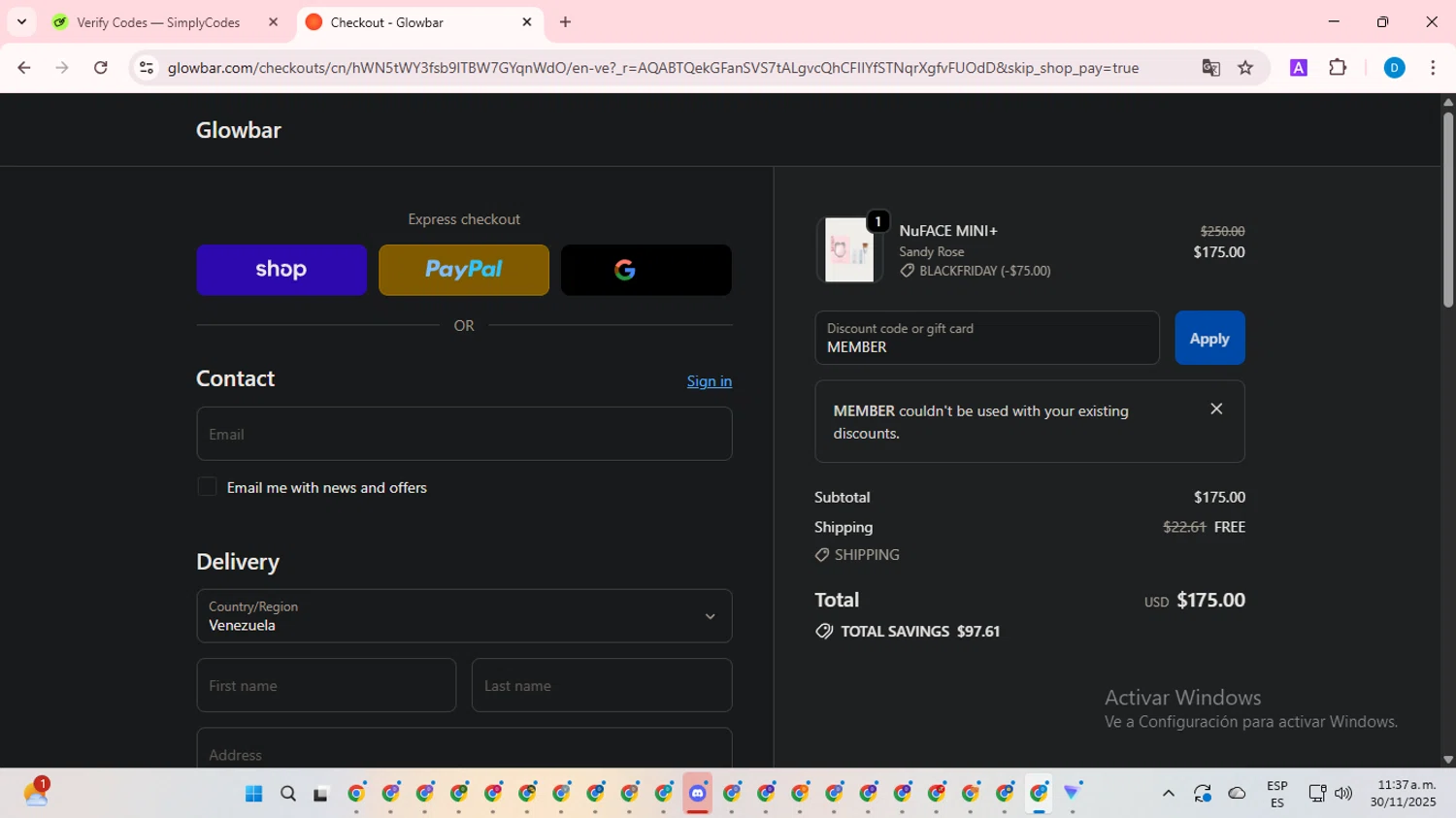Switch the ESP ES input language
The width and height of the screenshot is (1456, 818).
pyautogui.click(x=1277, y=794)
